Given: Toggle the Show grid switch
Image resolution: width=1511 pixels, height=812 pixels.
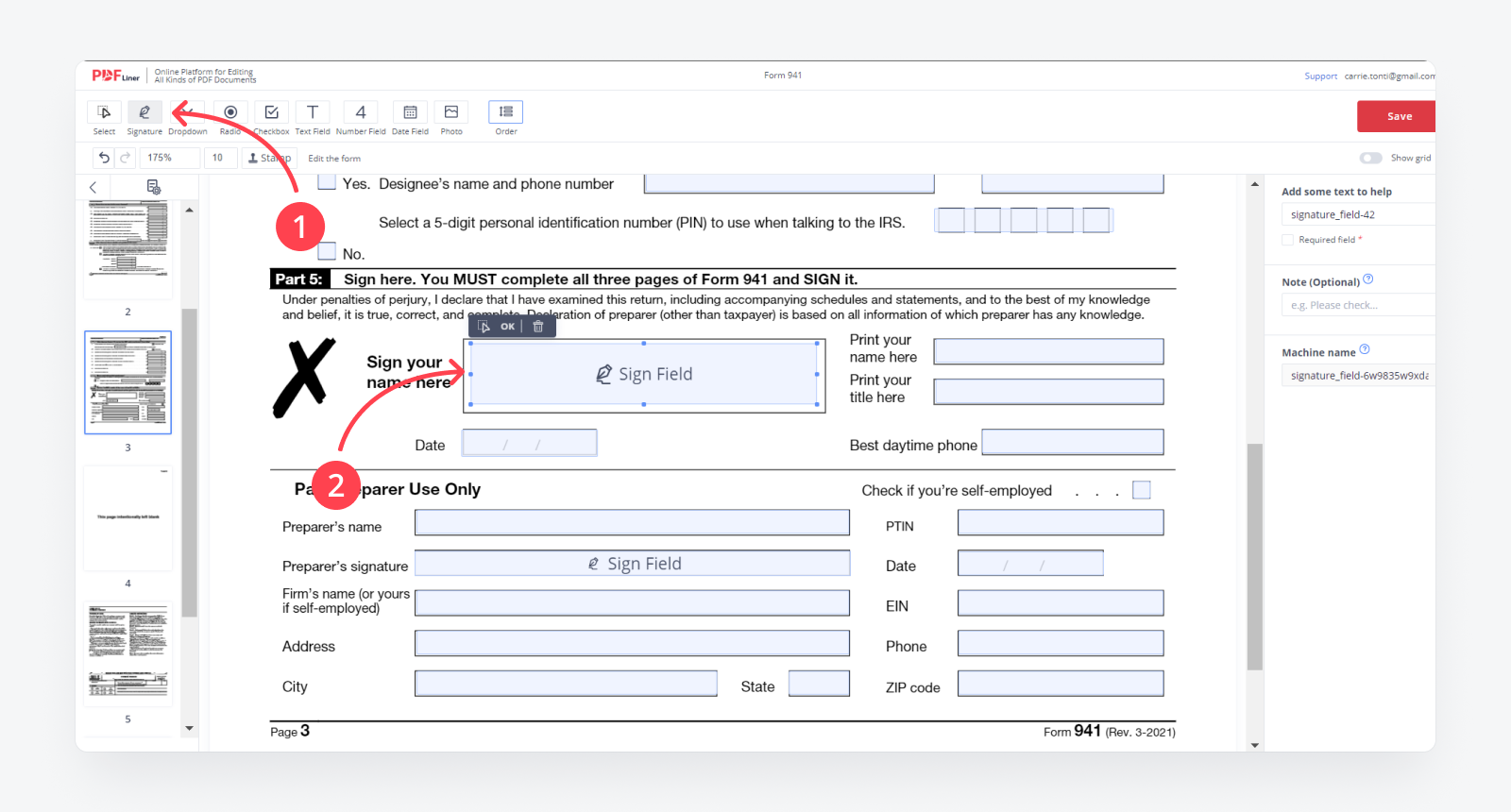Looking at the screenshot, I should (x=1370, y=158).
